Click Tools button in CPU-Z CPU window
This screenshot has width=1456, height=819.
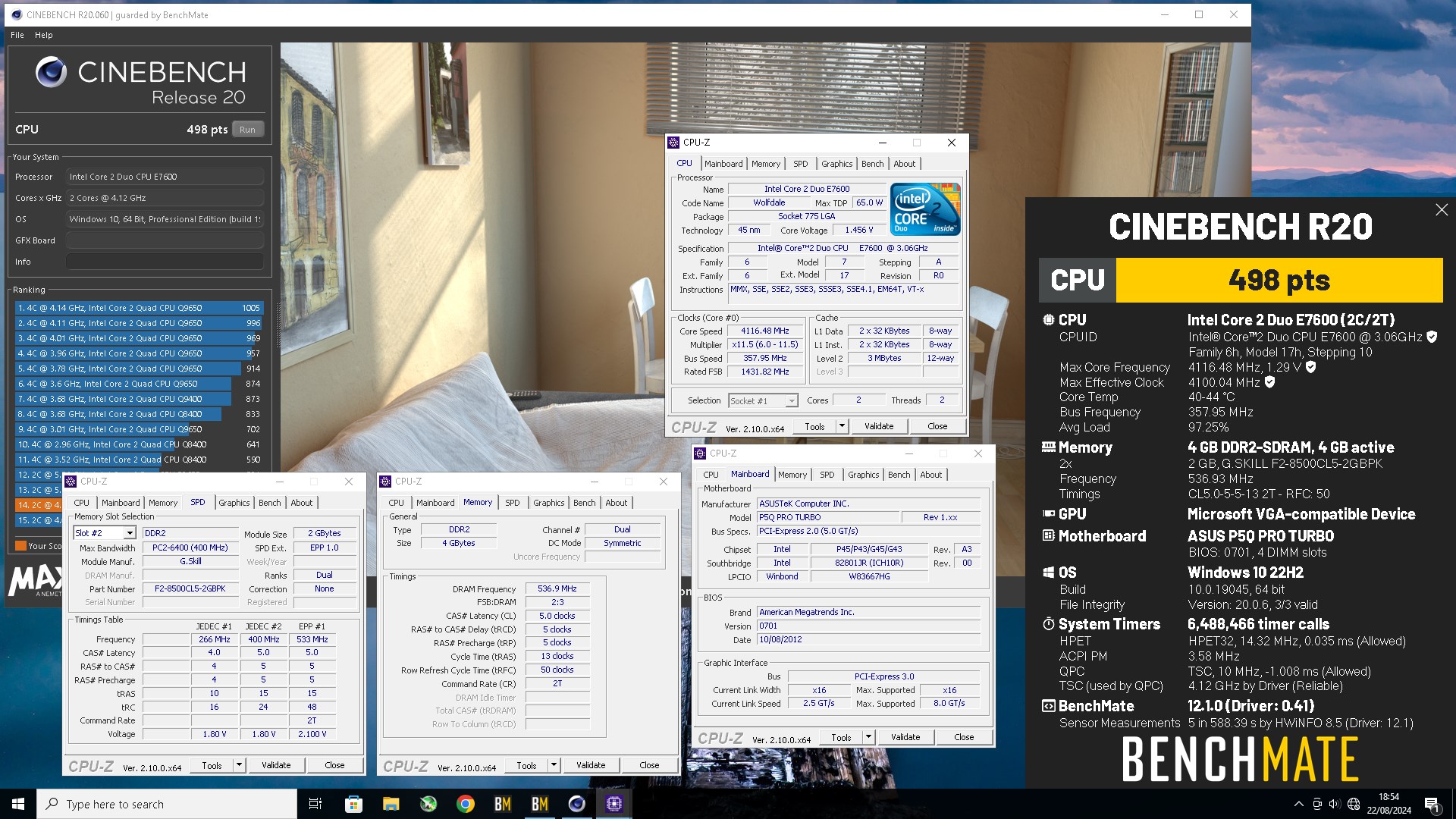pyautogui.click(x=814, y=426)
